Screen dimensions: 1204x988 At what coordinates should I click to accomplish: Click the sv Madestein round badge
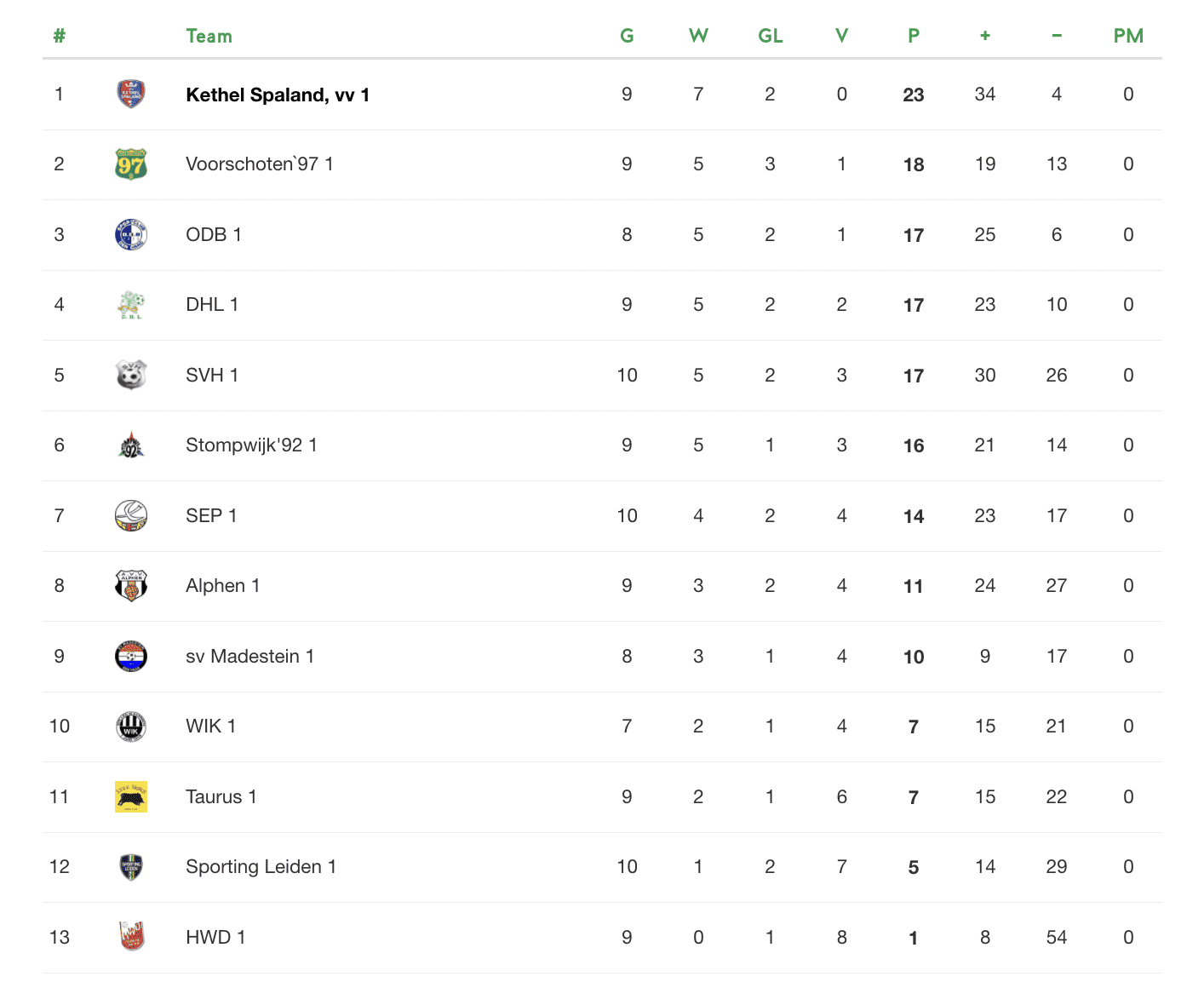pyautogui.click(x=131, y=656)
